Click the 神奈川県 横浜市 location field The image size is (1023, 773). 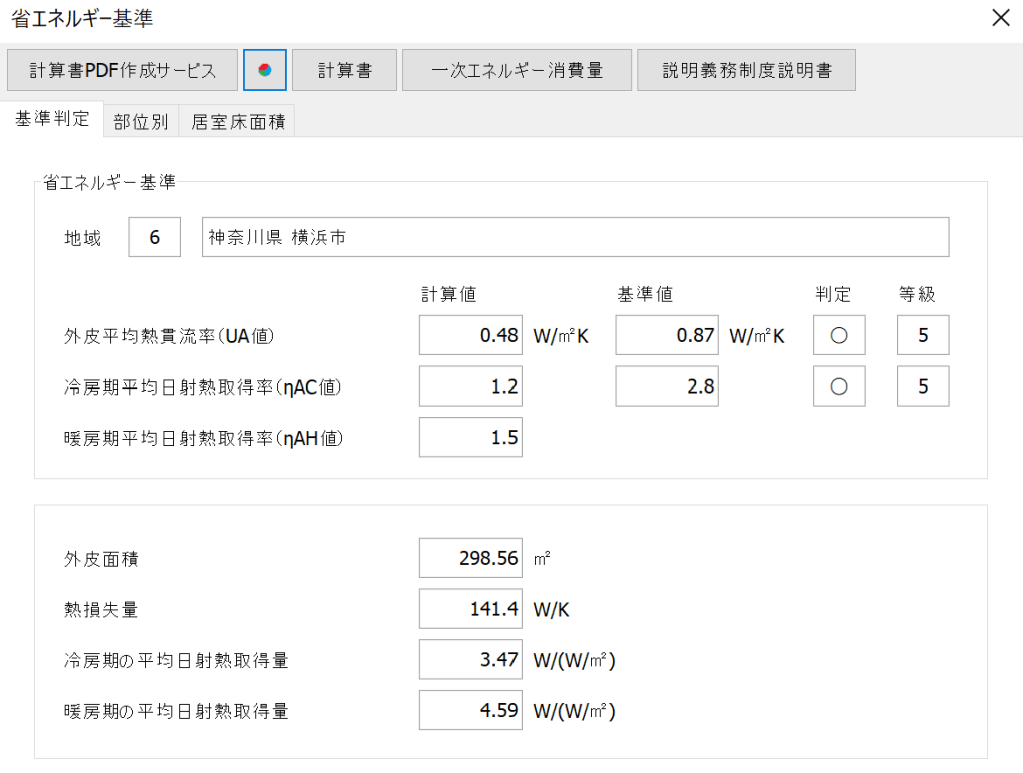click(x=575, y=237)
